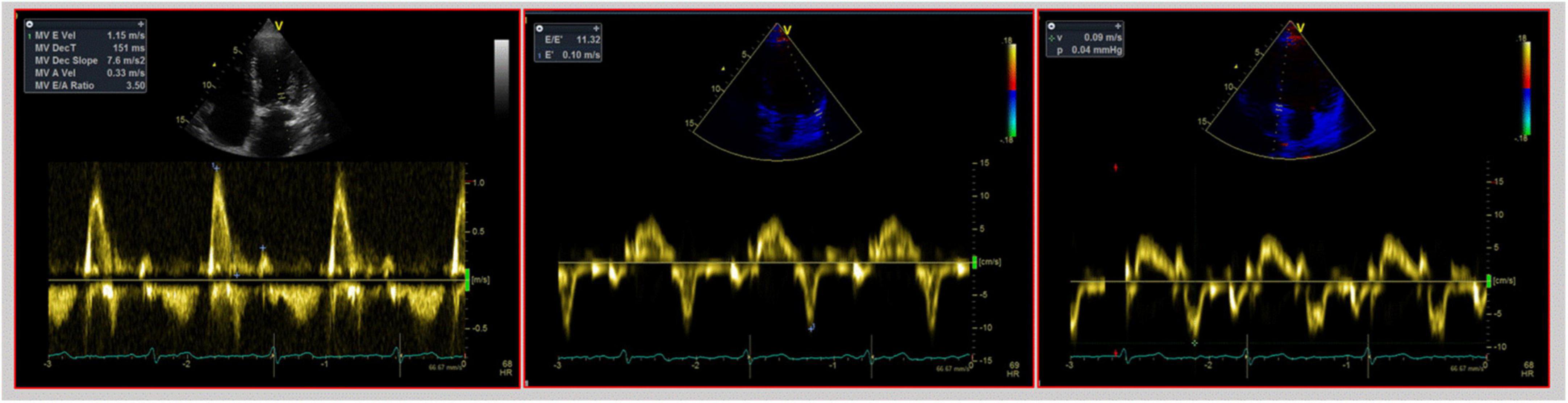Screen dimensions: 1568x403
Task: Click the green baseline marker on middle spectral display
Action: coord(975,263)
